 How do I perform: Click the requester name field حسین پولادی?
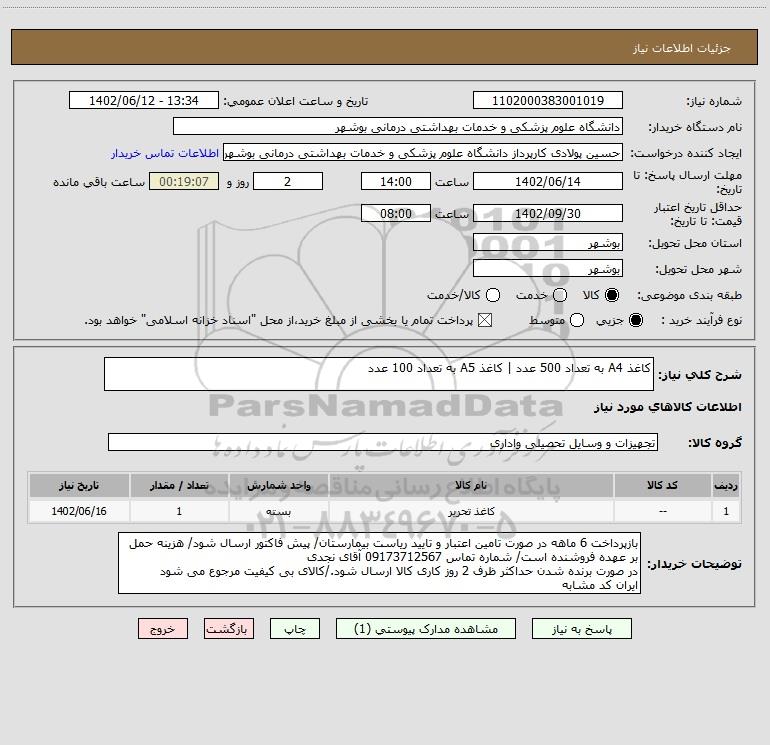click(x=423, y=153)
